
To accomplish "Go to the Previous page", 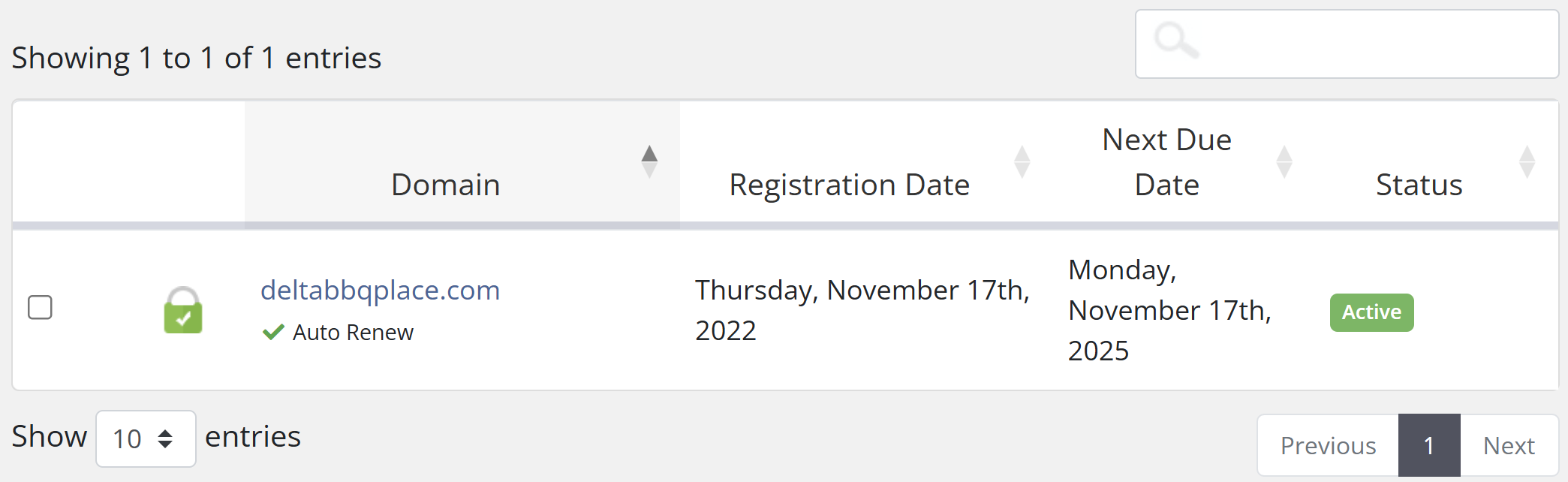I will (x=1328, y=445).
